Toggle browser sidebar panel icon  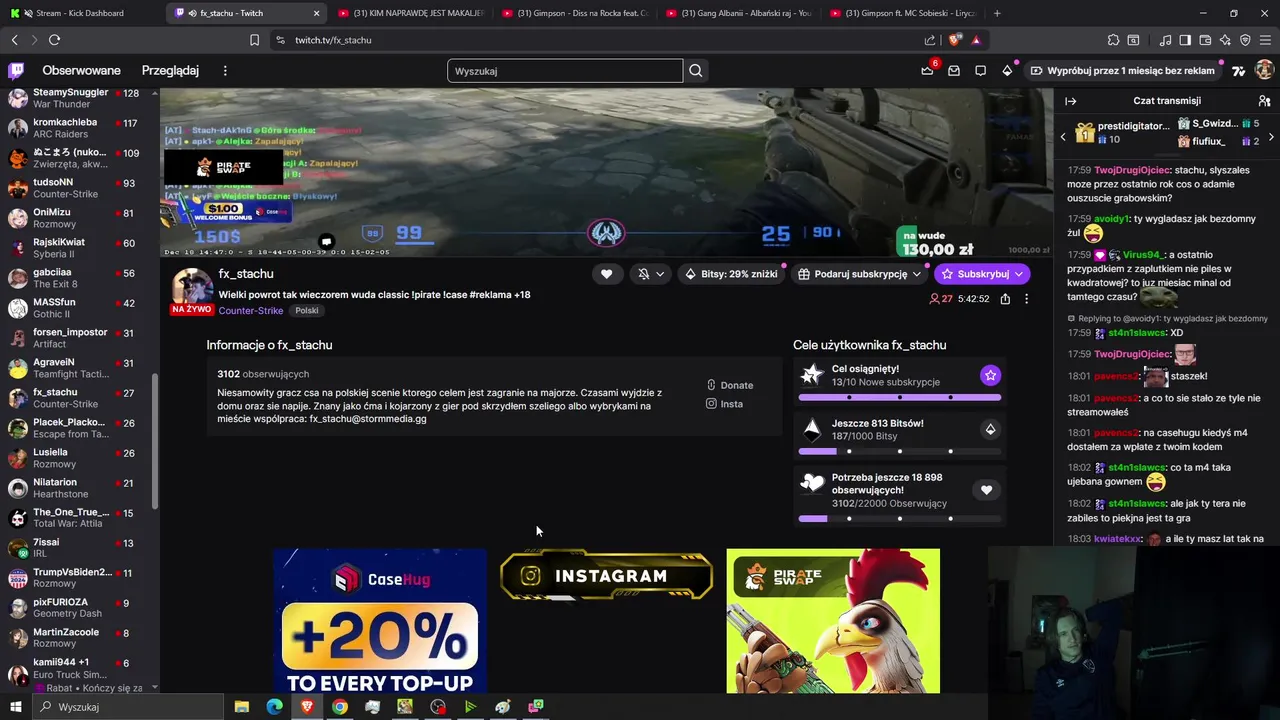coord(1185,40)
